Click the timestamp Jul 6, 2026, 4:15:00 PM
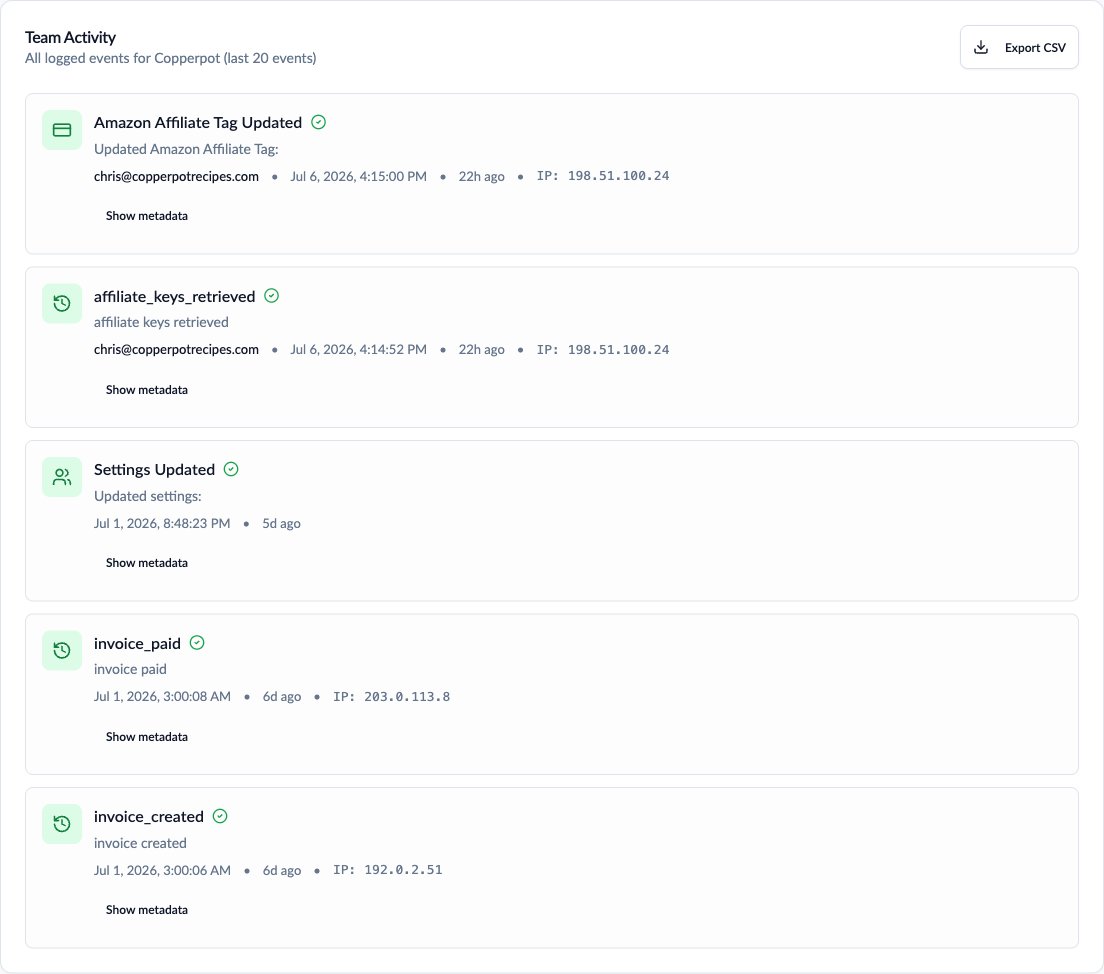The height and width of the screenshot is (974, 1104). (x=358, y=176)
